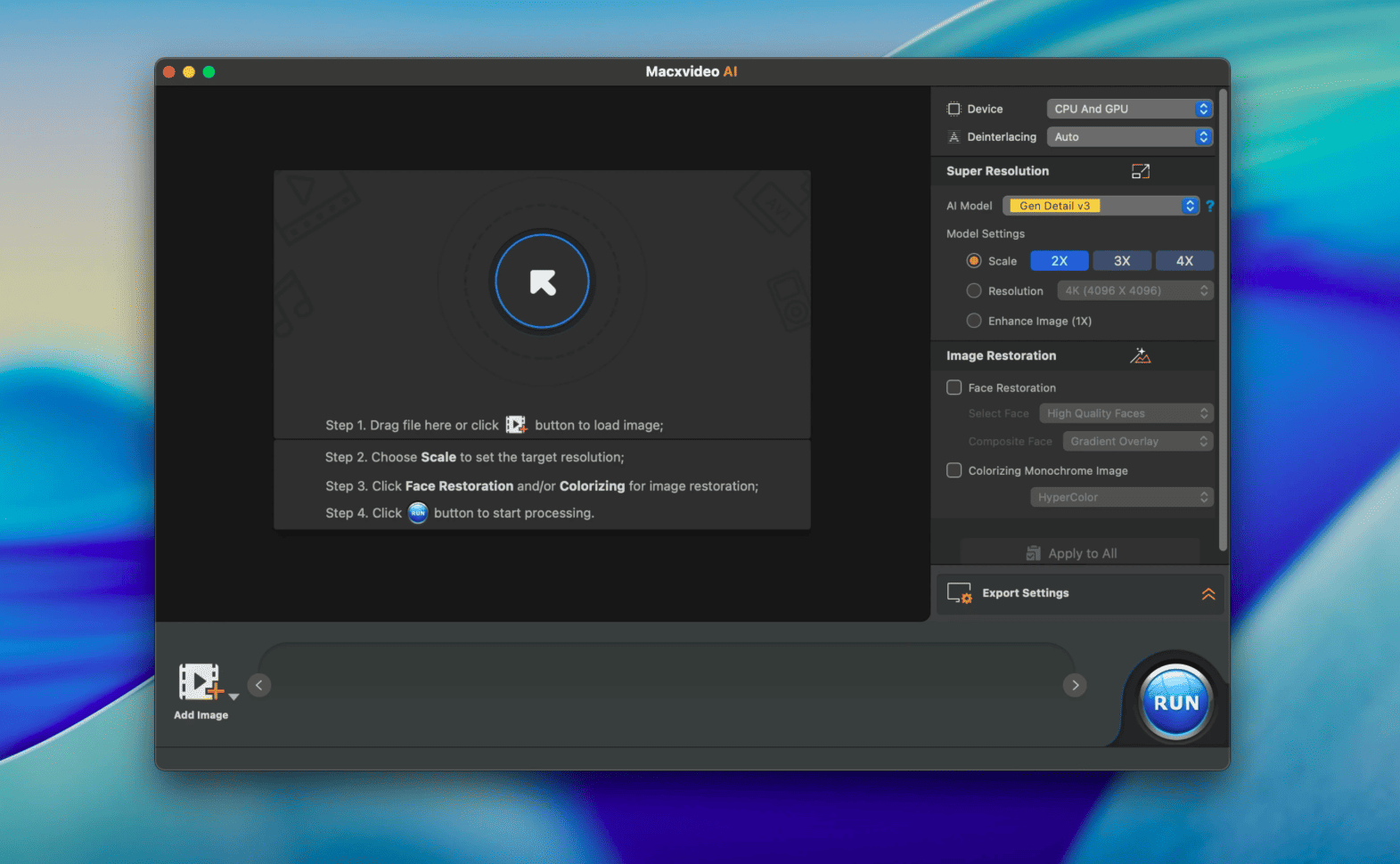Viewport: 1400px width, 864px height.
Task: Click the Select Face label
Action: click(998, 413)
